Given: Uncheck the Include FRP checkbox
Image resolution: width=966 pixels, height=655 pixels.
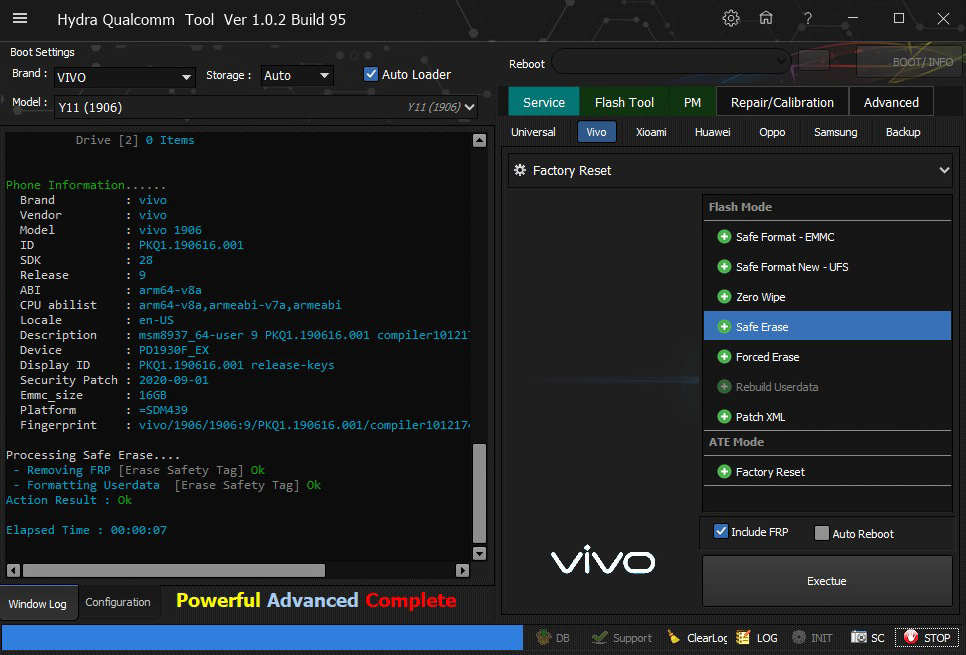Looking at the screenshot, I should tap(721, 531).
